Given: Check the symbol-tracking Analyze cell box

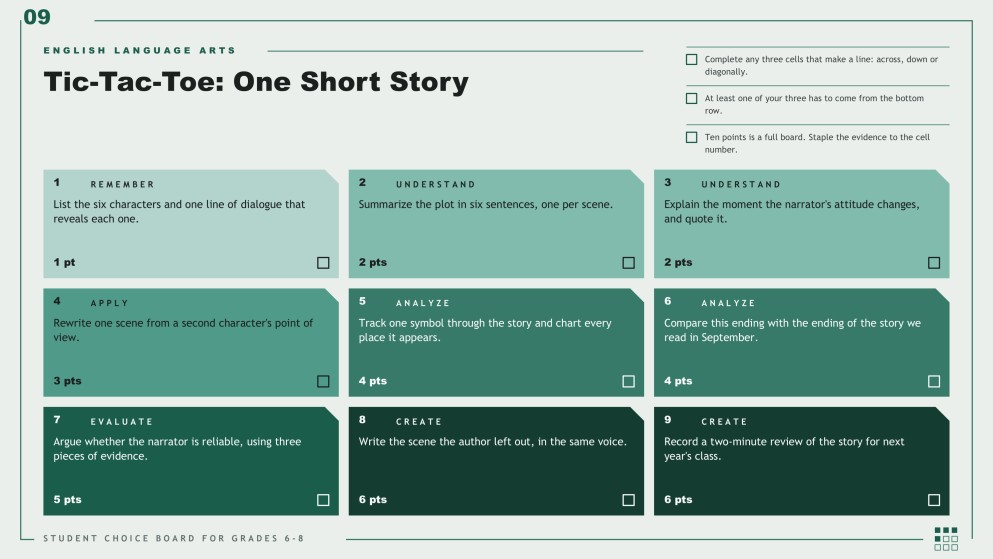Looking at the screenshot, I should tap(628, 381).
